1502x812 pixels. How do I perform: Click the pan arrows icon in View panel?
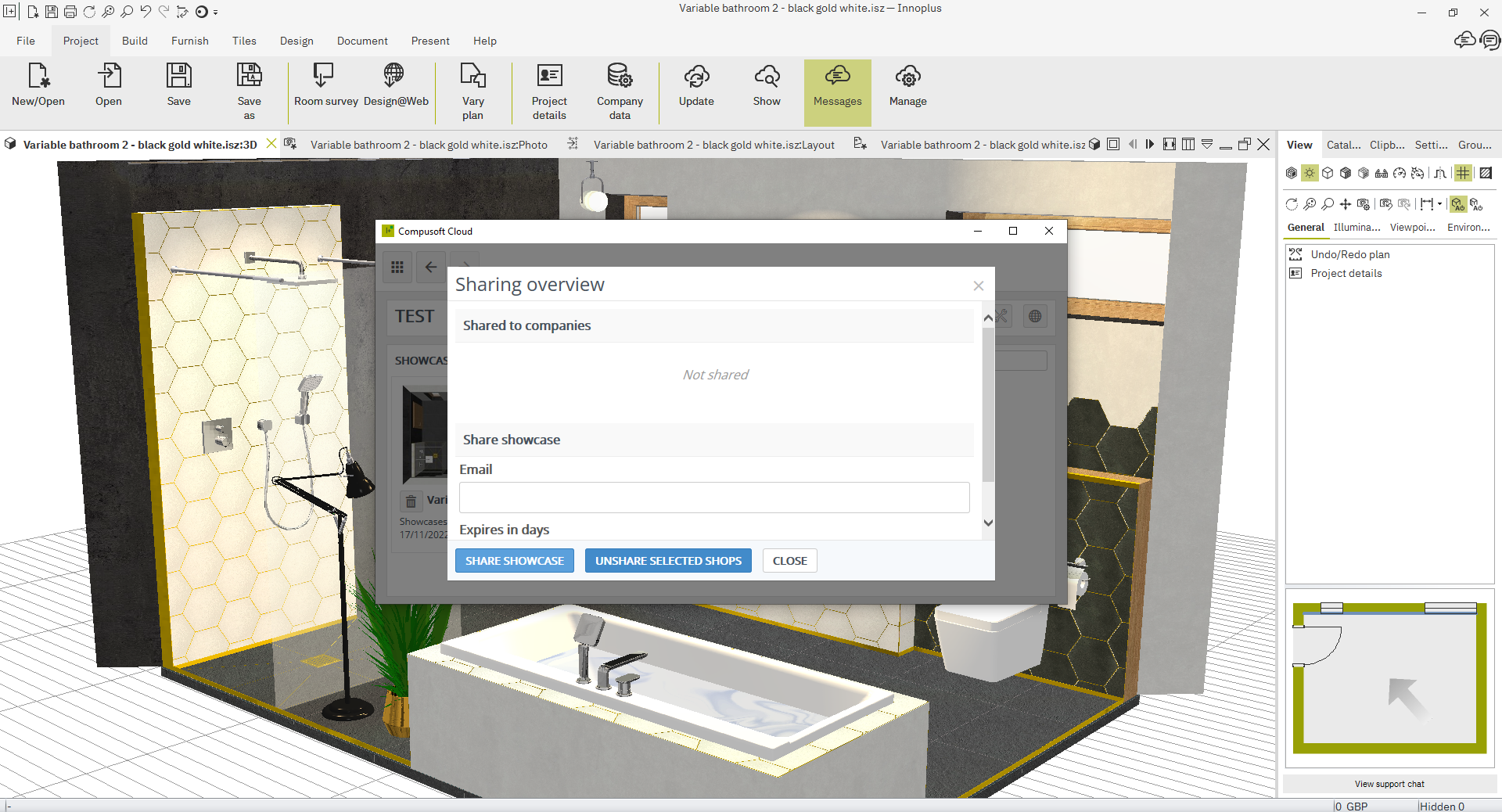(x=1346, y=204)
